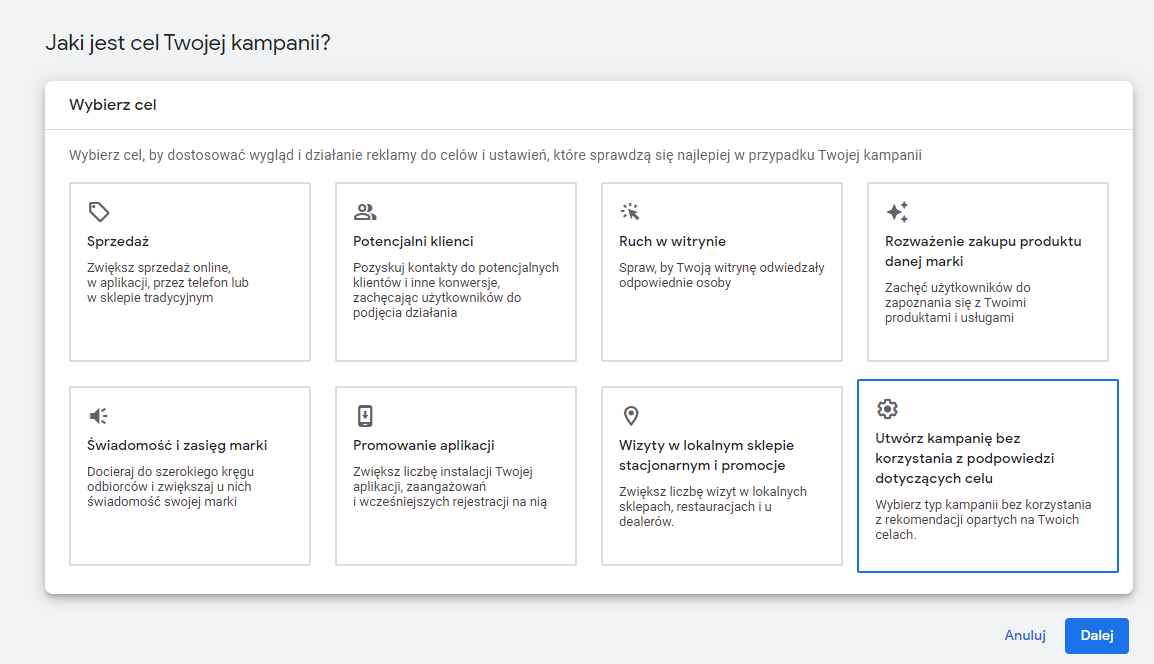This screenshot has width=1154, height=664.
Task: Click the megaphone icon for Świadomość i zasięg marki
Action: pos(99,416)
